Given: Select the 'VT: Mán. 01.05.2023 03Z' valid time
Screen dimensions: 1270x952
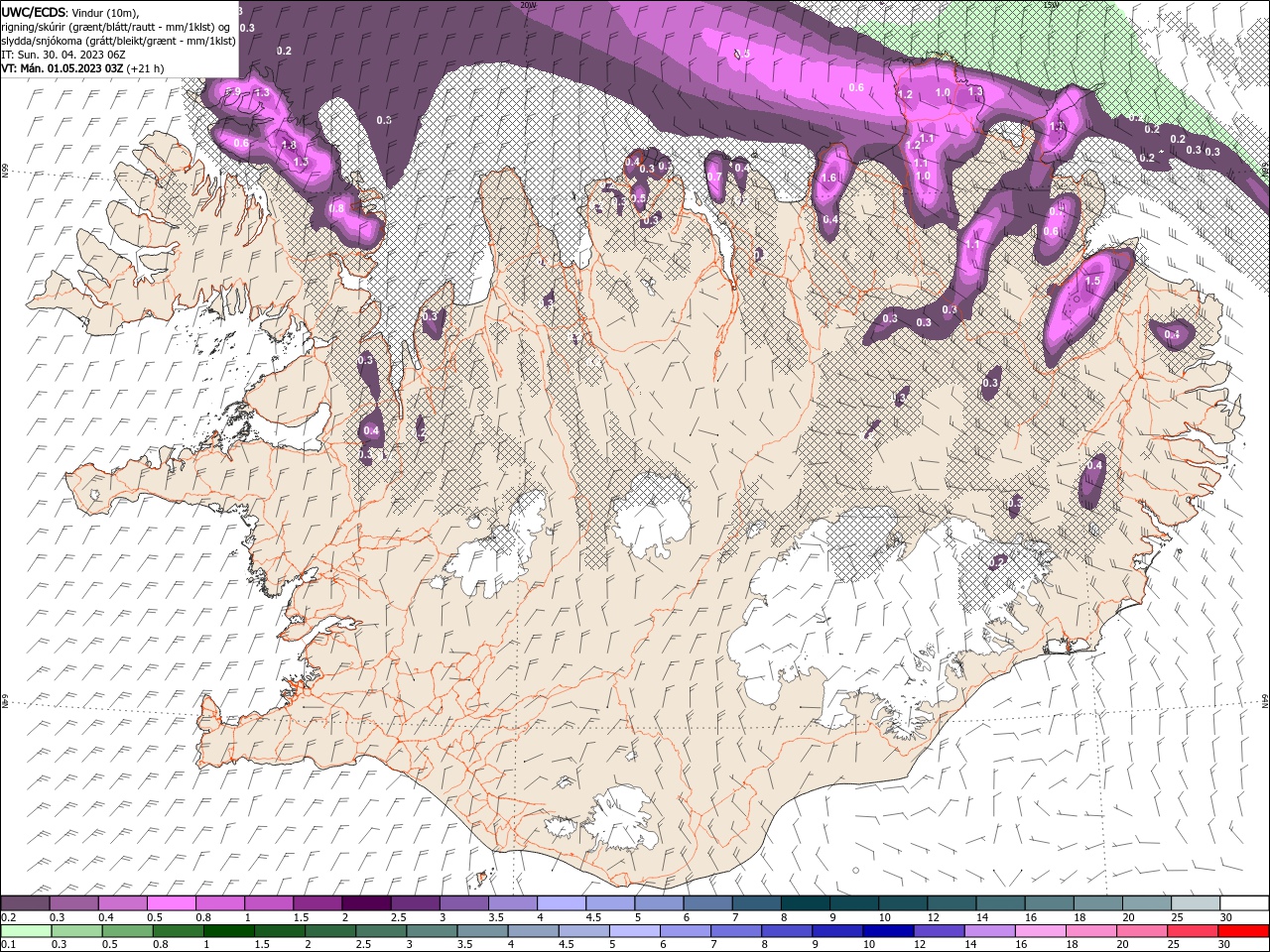Looking at the screenshot, I should pyautogui.click(x=63, y=68).
